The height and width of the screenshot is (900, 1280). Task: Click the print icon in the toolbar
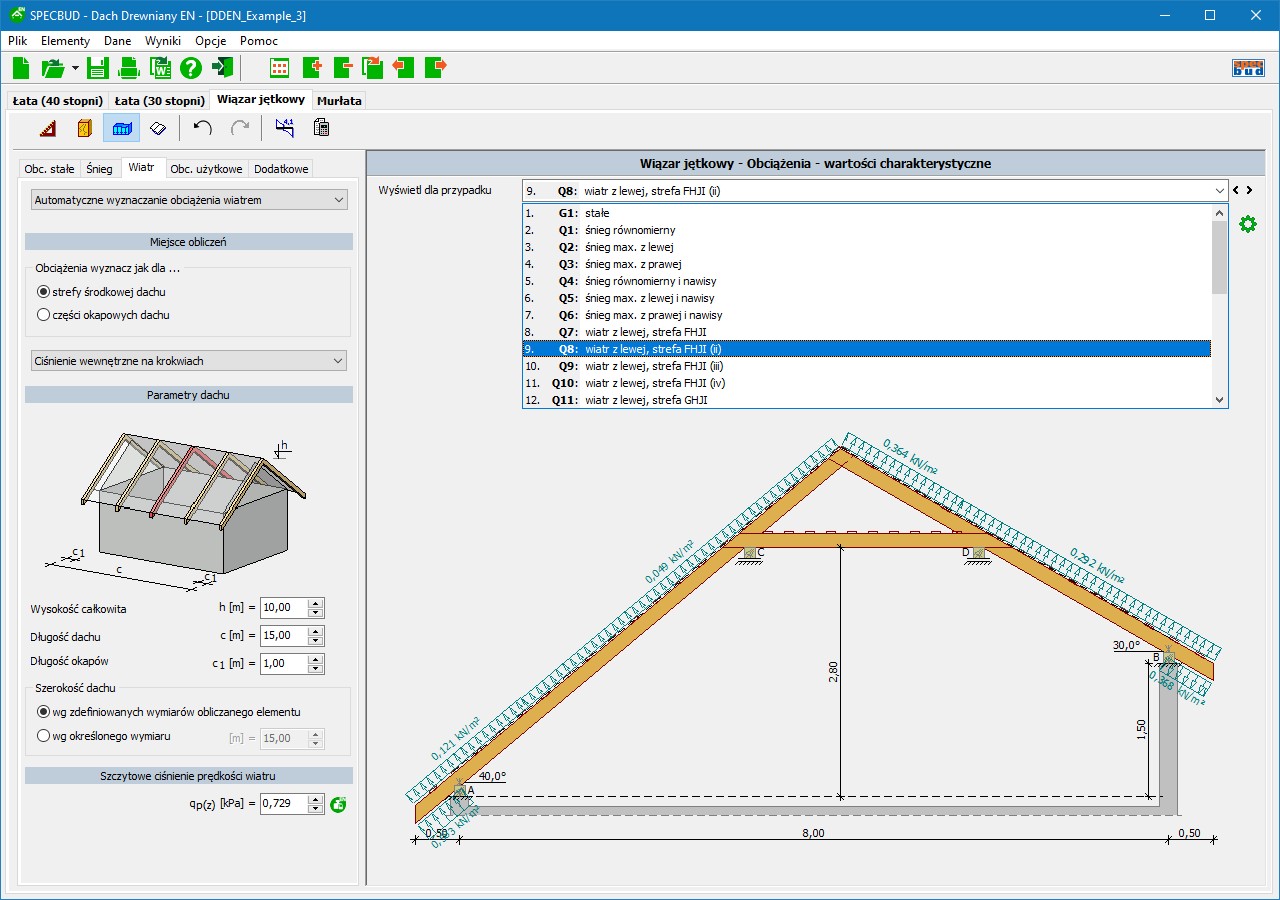click(129, 68)
